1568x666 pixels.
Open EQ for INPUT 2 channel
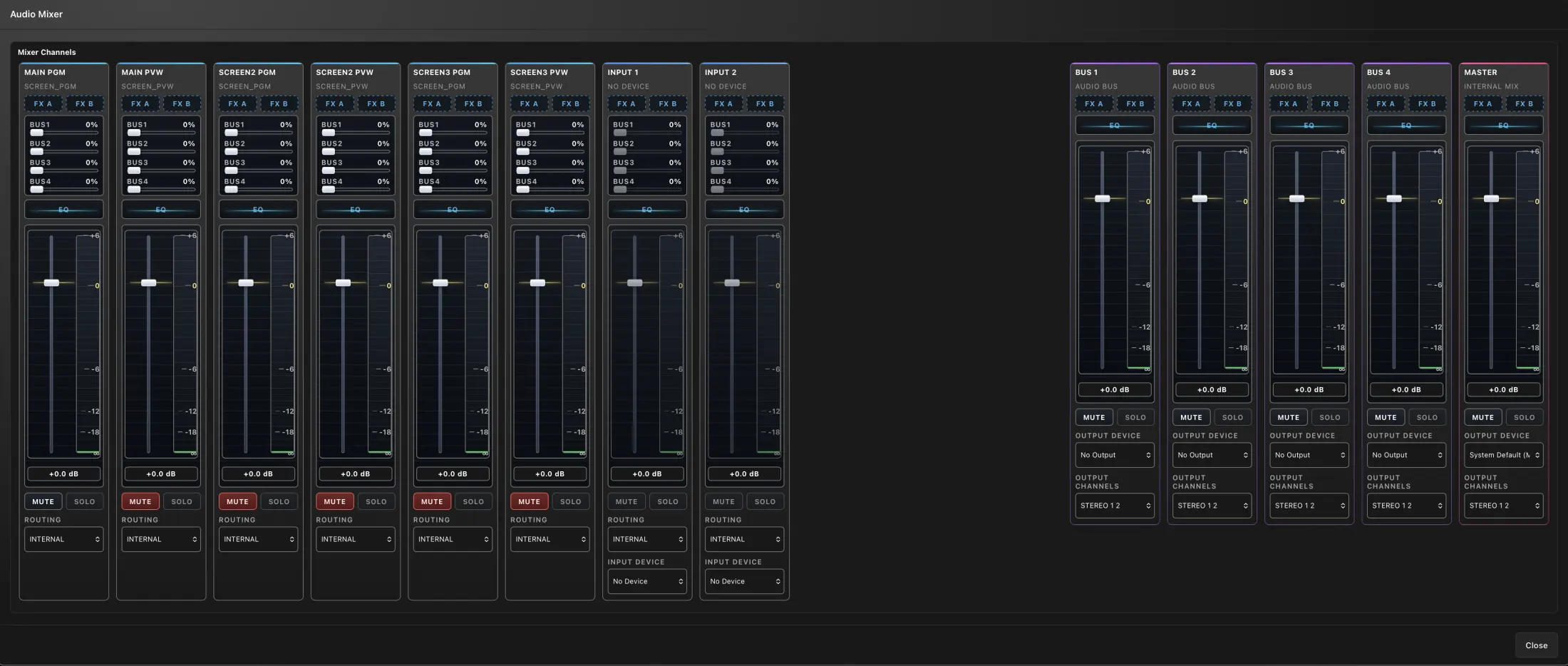[x=744, y=210]
